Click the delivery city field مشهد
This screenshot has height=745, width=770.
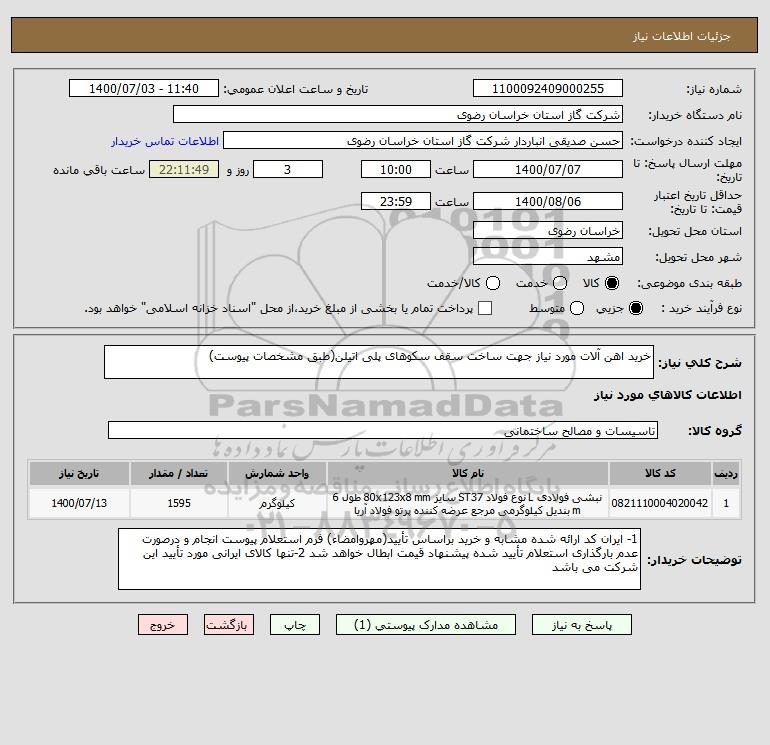point(548,256)
